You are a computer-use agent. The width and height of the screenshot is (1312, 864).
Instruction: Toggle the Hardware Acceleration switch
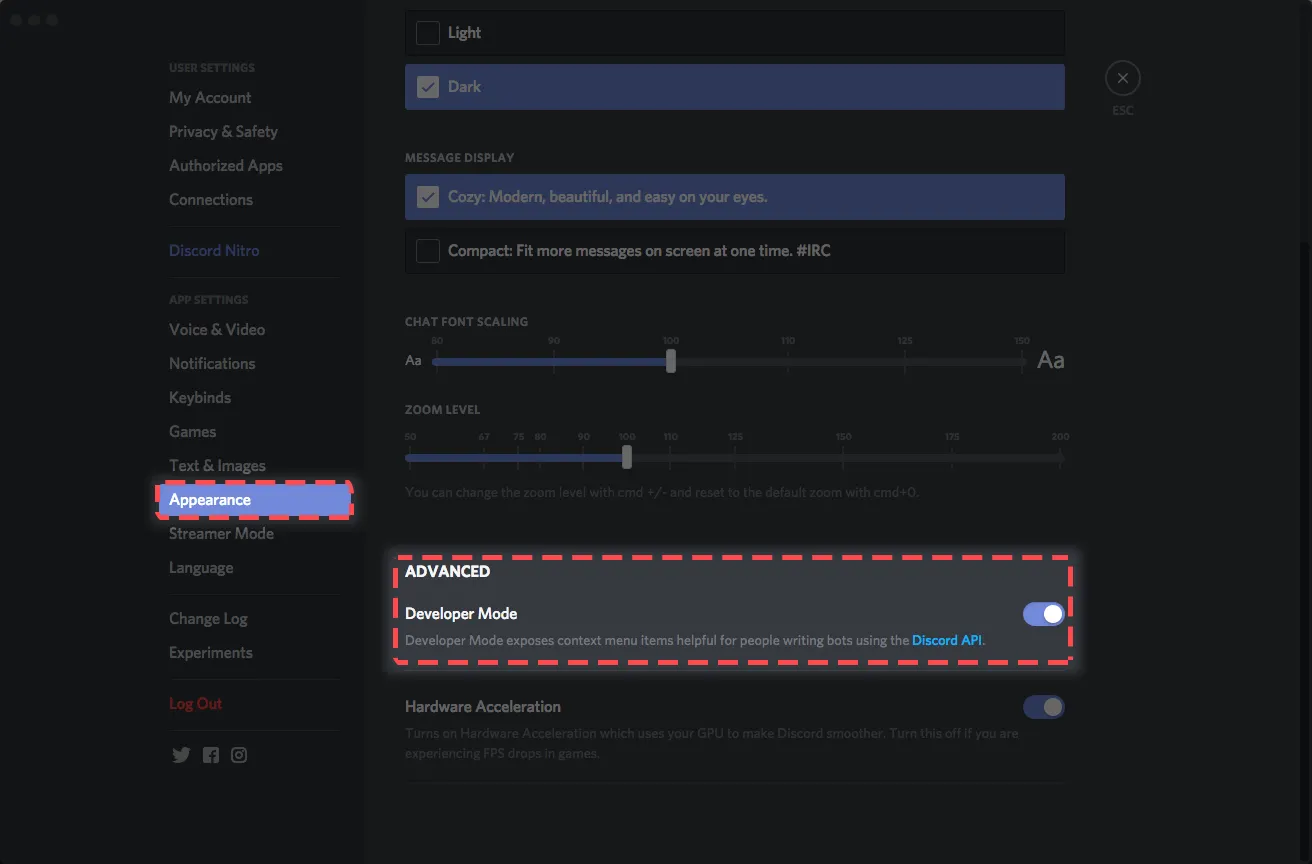click(1043, 707)
